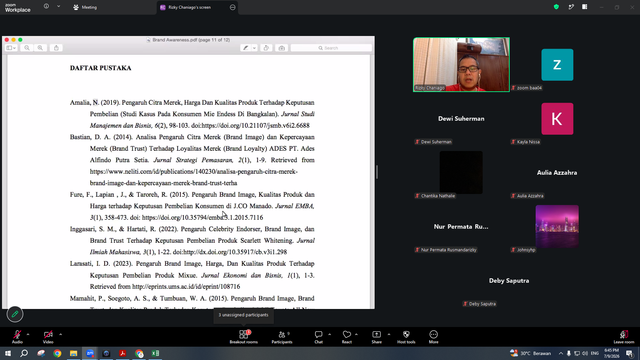640x360 pixels.
Task: Select Chantika Nathalie's black video tile
Action: [461, 172]
